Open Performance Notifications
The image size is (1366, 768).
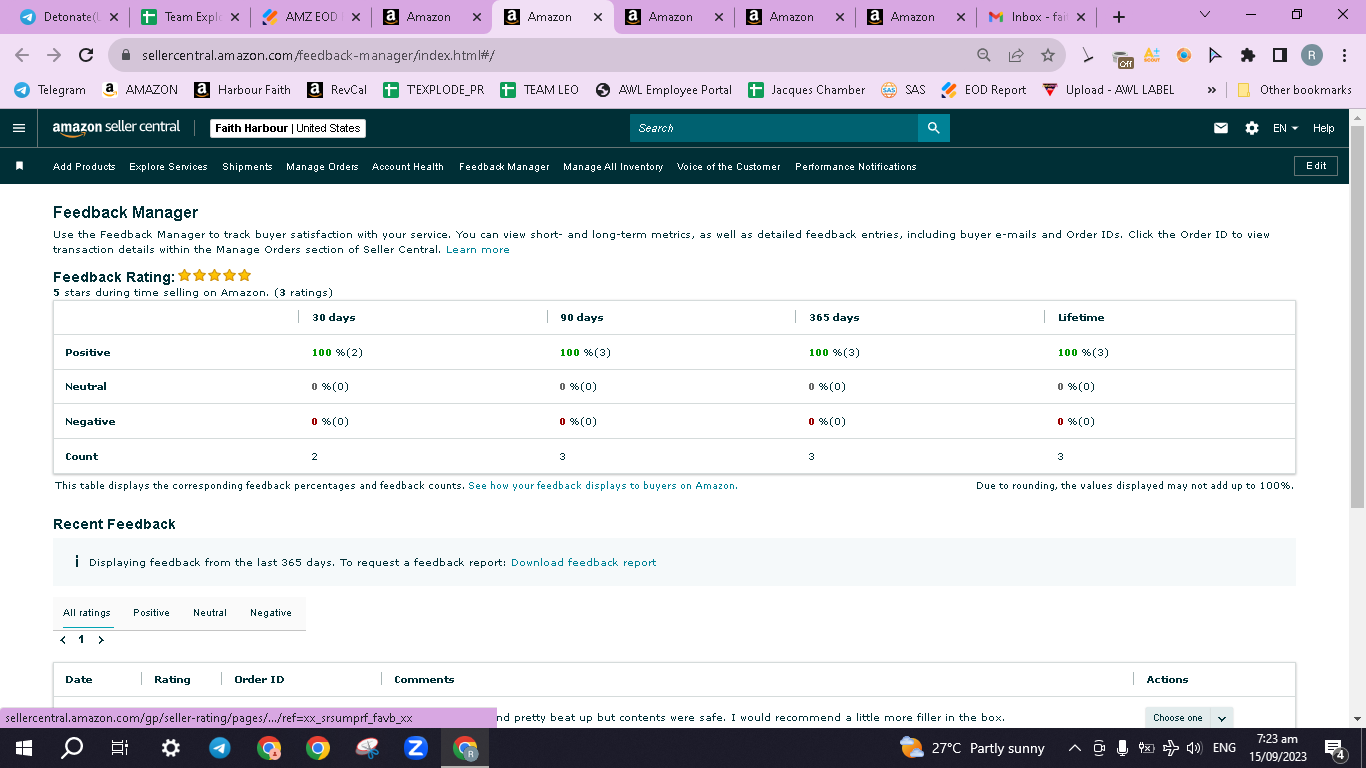click(x=856, y=167)
